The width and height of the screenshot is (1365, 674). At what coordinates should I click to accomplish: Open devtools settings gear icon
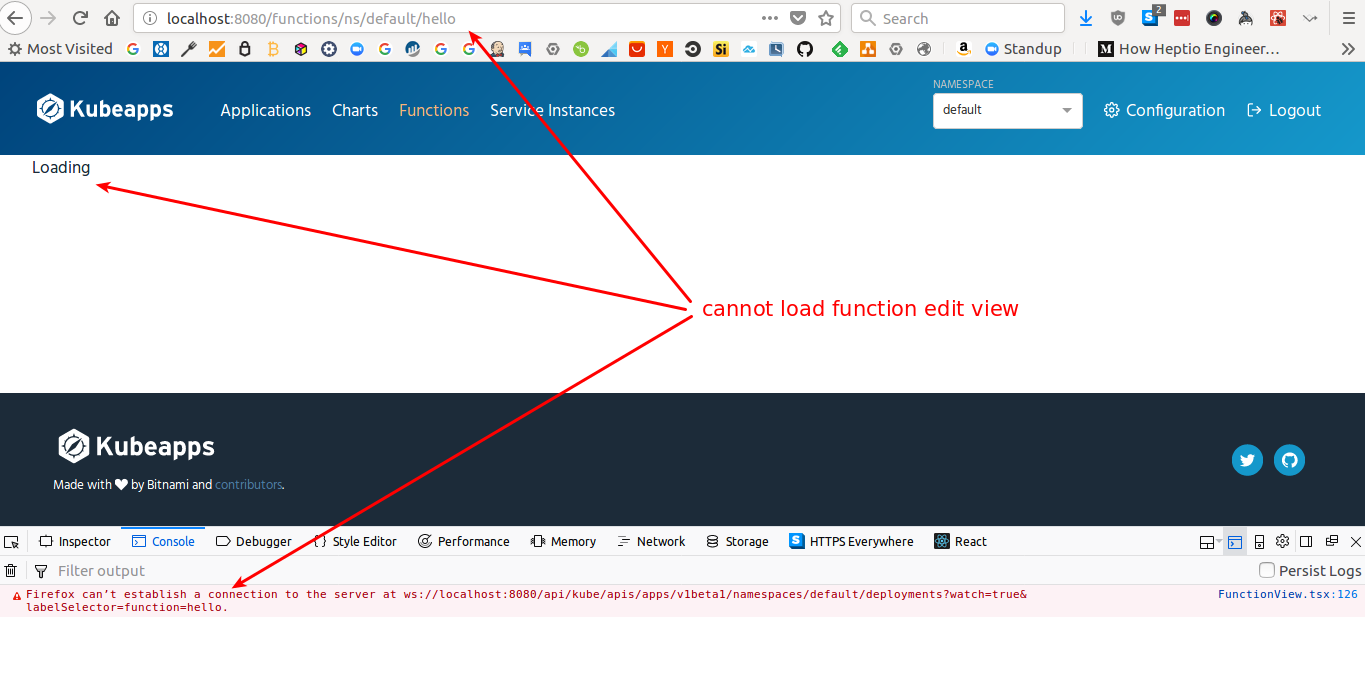[x=1282, y=541]
